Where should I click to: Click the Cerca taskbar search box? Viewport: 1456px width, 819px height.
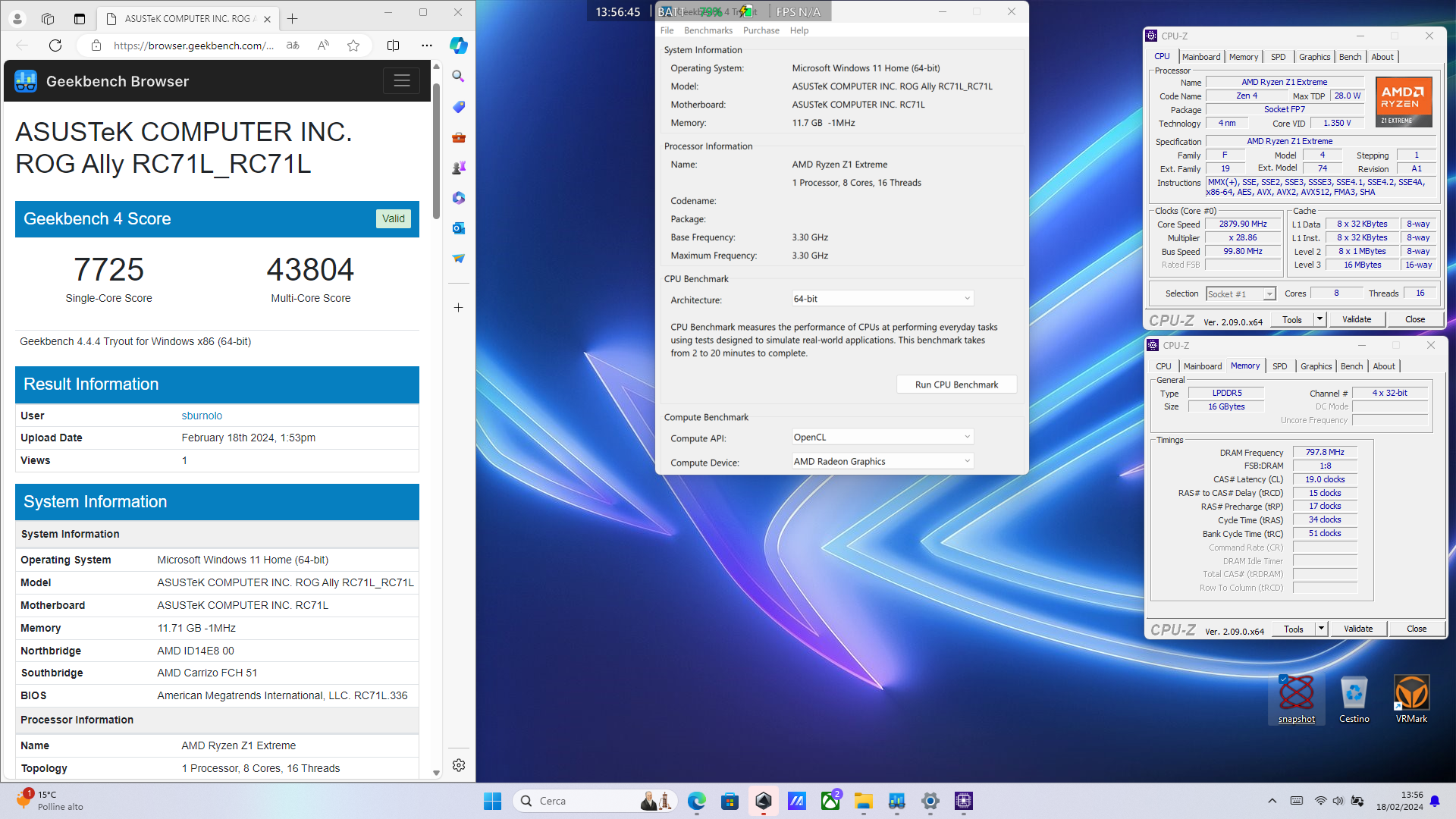[595, 801]
